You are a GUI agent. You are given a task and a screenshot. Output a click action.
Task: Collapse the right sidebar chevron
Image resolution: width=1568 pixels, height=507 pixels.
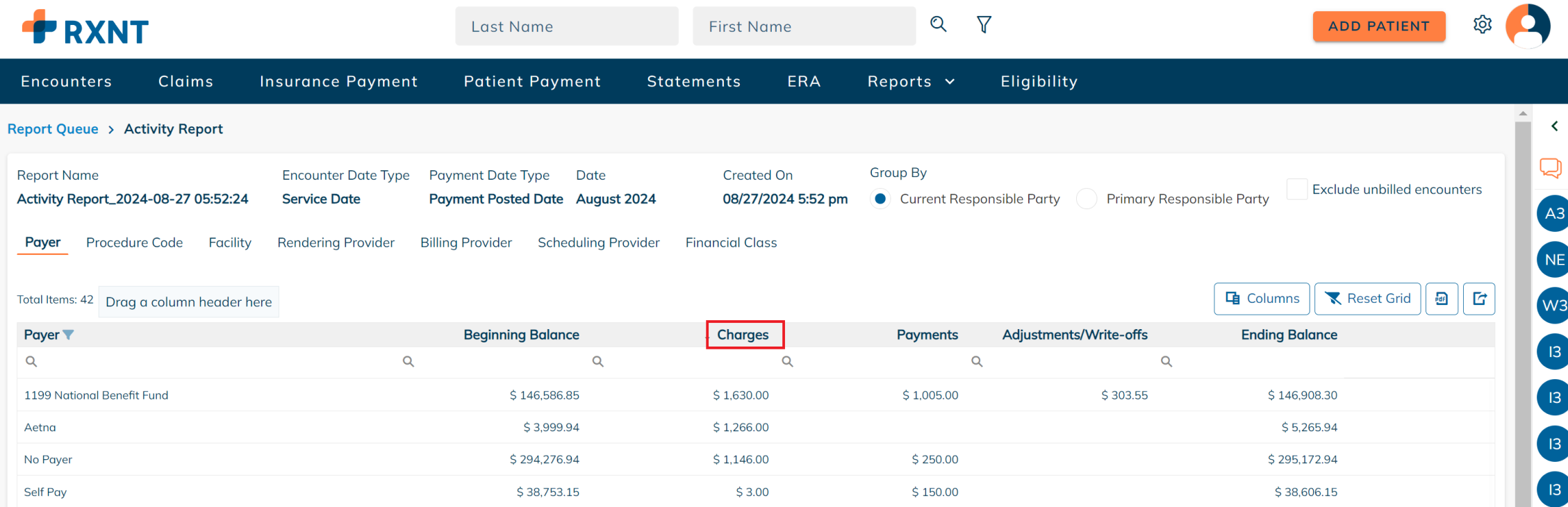(1555, 126)
